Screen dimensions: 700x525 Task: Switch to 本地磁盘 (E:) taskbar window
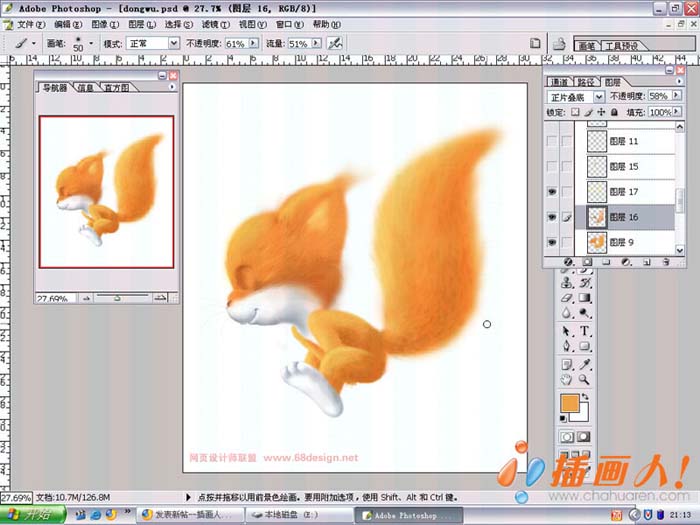point(298,515)
